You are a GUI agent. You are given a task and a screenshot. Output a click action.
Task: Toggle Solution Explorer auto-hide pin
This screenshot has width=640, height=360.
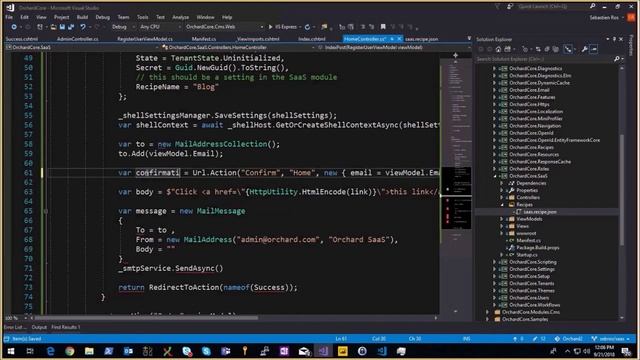click(x=614, y=39)
